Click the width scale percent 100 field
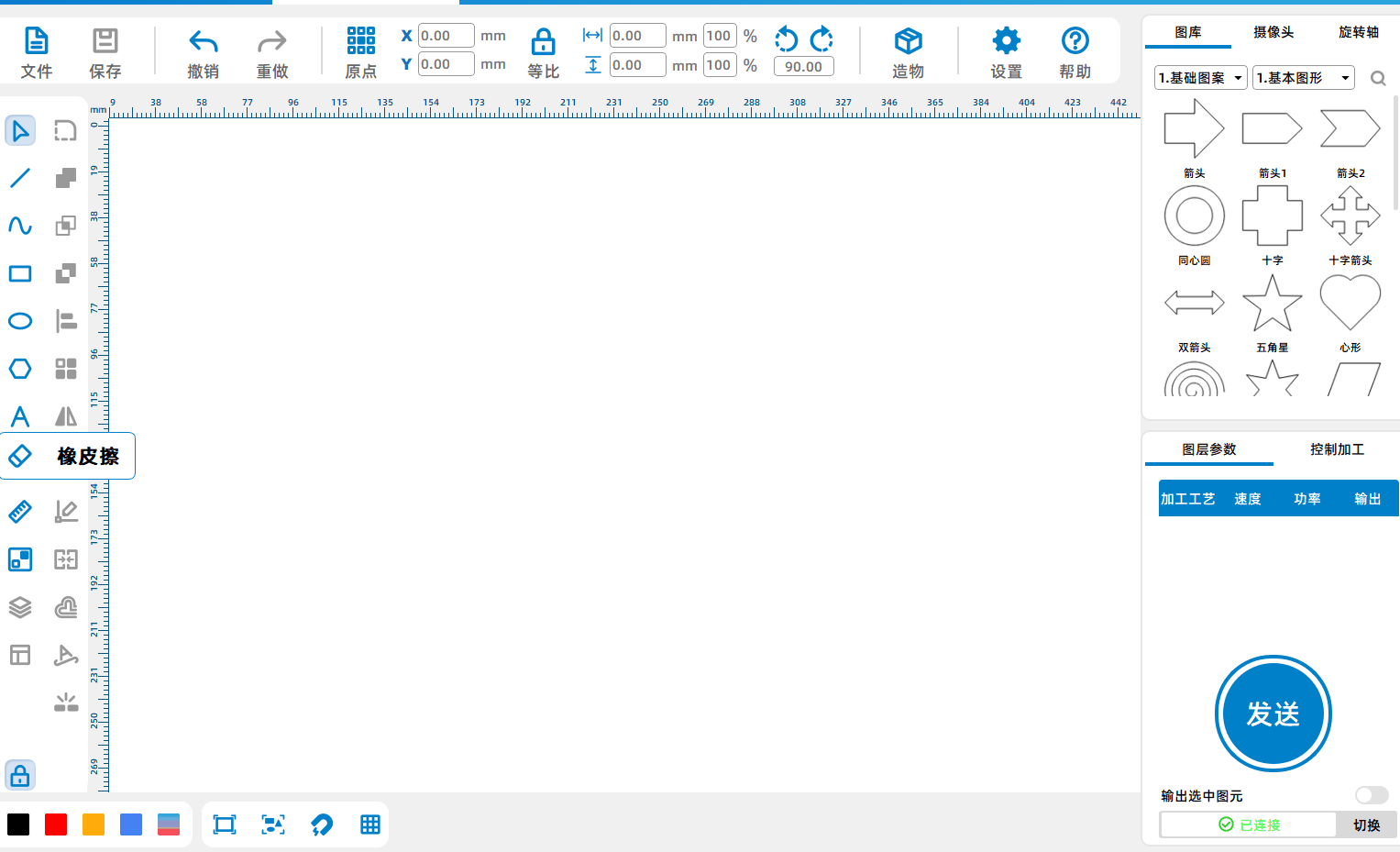The image size is (1400, 852). [720, 36]
